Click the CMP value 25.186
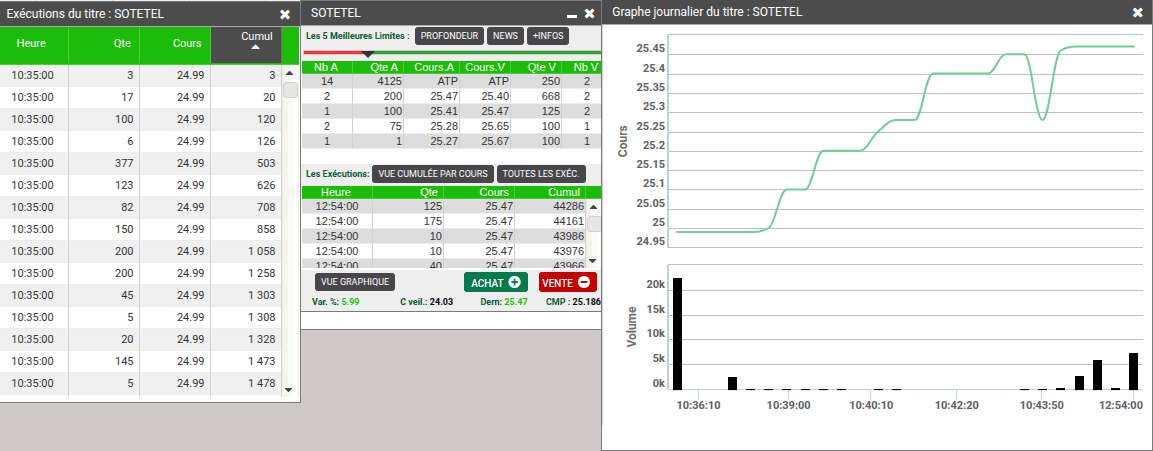 587,302
